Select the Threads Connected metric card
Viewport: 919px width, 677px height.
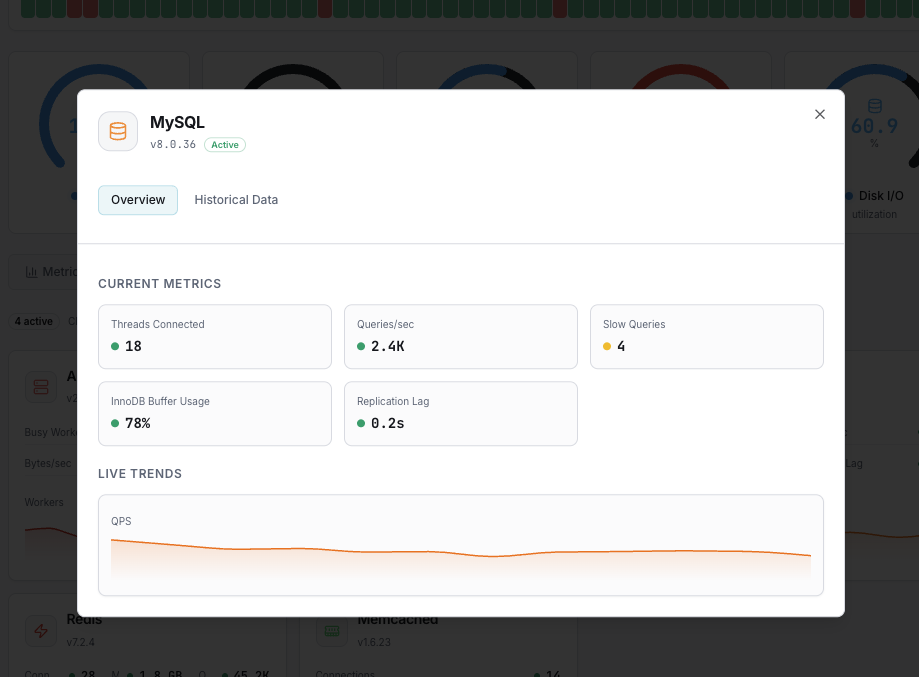(214, 336)
